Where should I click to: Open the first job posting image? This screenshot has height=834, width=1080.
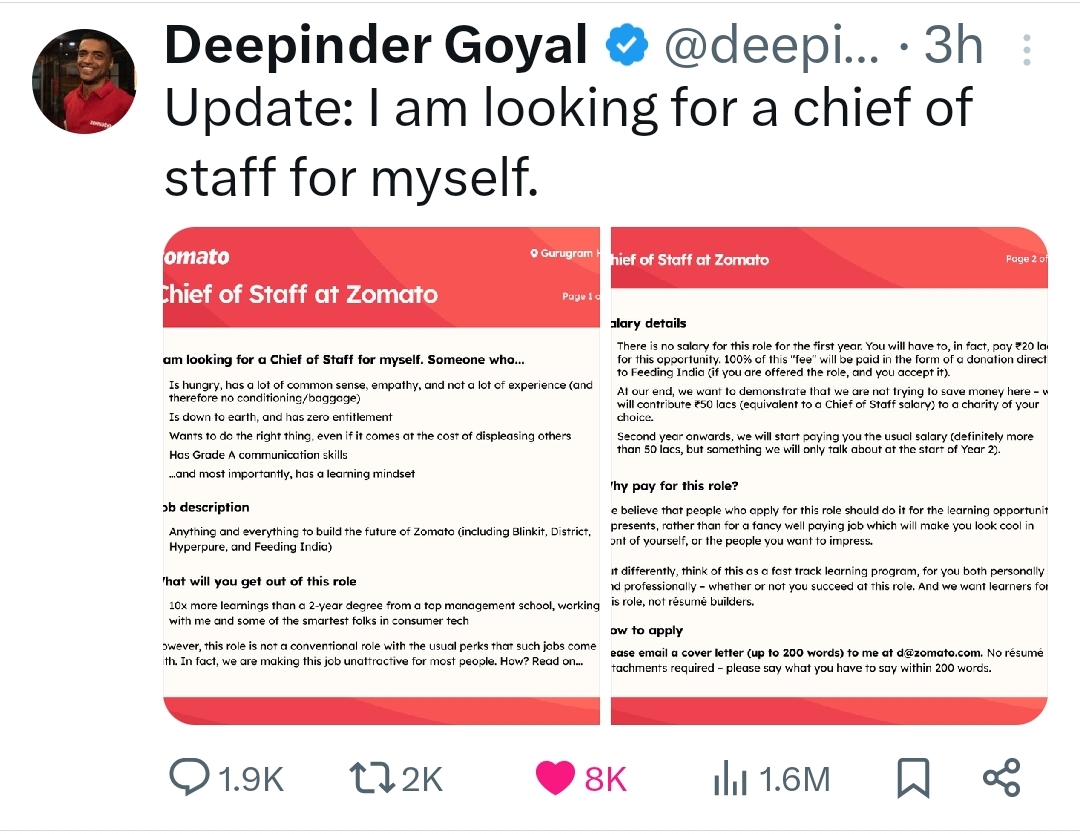coord(381,476)
